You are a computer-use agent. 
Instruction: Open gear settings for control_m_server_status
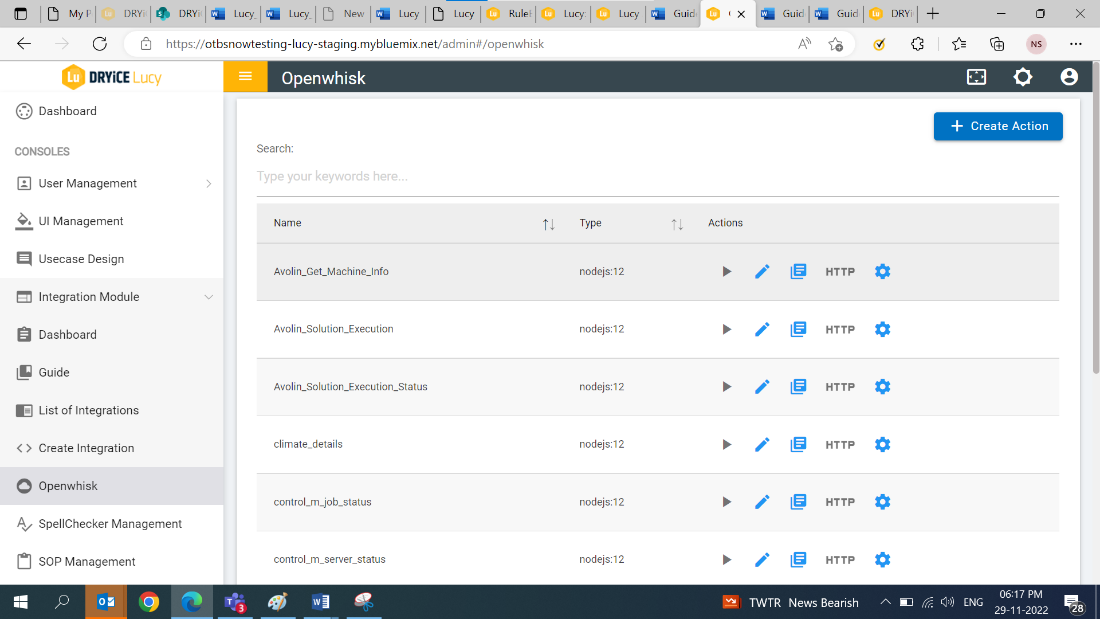click(x=883, y=559)
